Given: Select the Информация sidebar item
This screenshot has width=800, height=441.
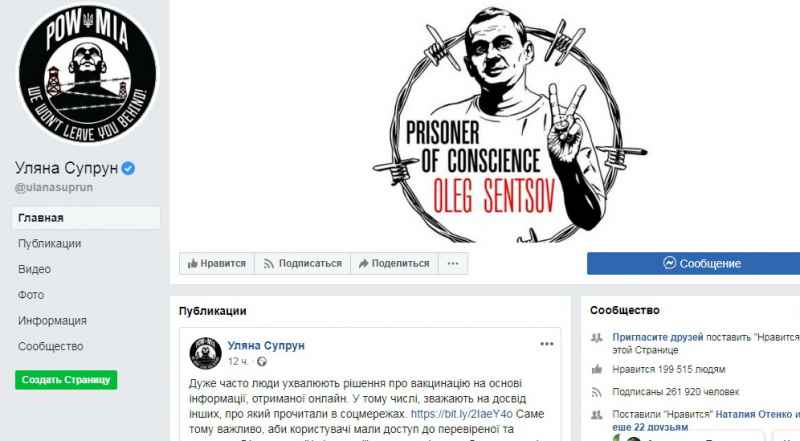Looking at the screenshot, I should (52, 321).
